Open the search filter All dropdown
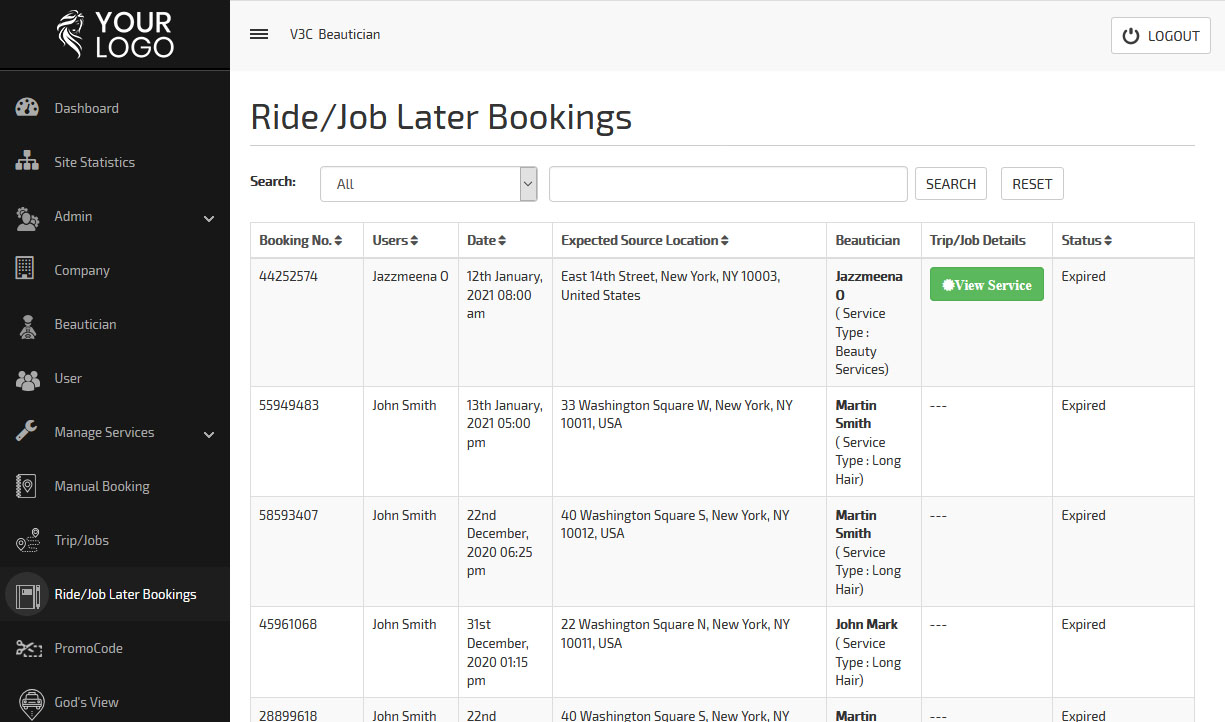This screenshot has height=722, width=1225. point(429,184)
